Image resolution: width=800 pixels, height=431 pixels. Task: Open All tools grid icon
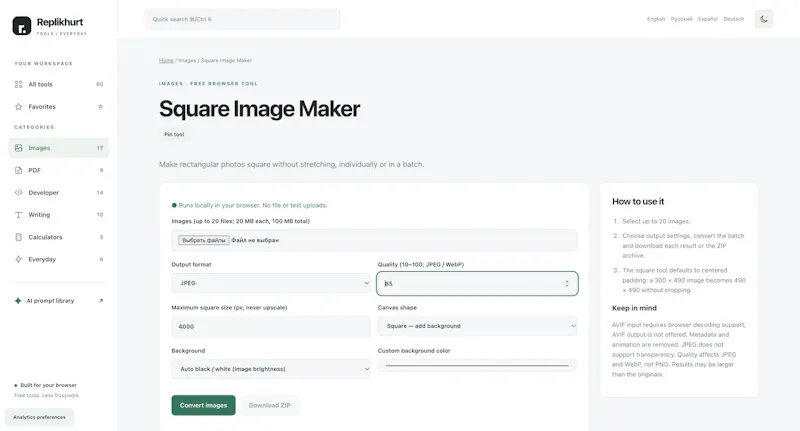pyautogui.click(x=18, y=84)
